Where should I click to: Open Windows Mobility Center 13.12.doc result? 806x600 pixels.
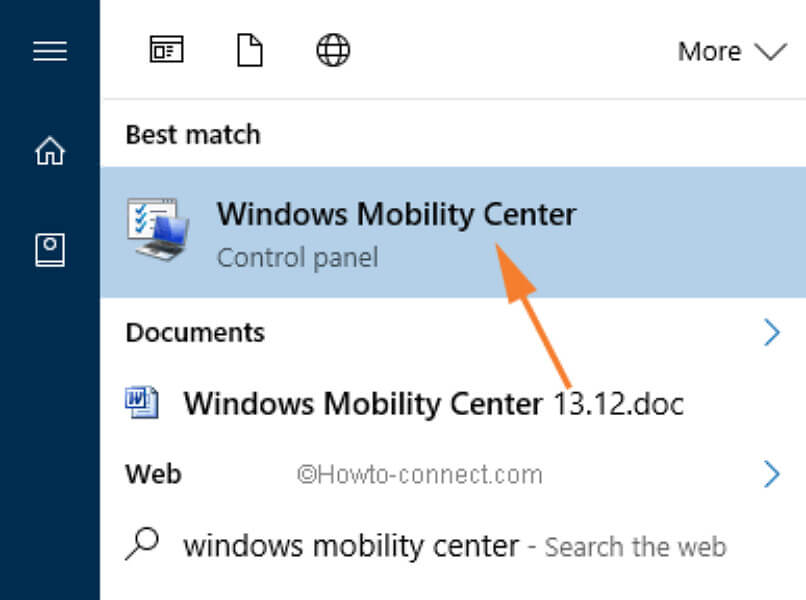click(433, 403)
